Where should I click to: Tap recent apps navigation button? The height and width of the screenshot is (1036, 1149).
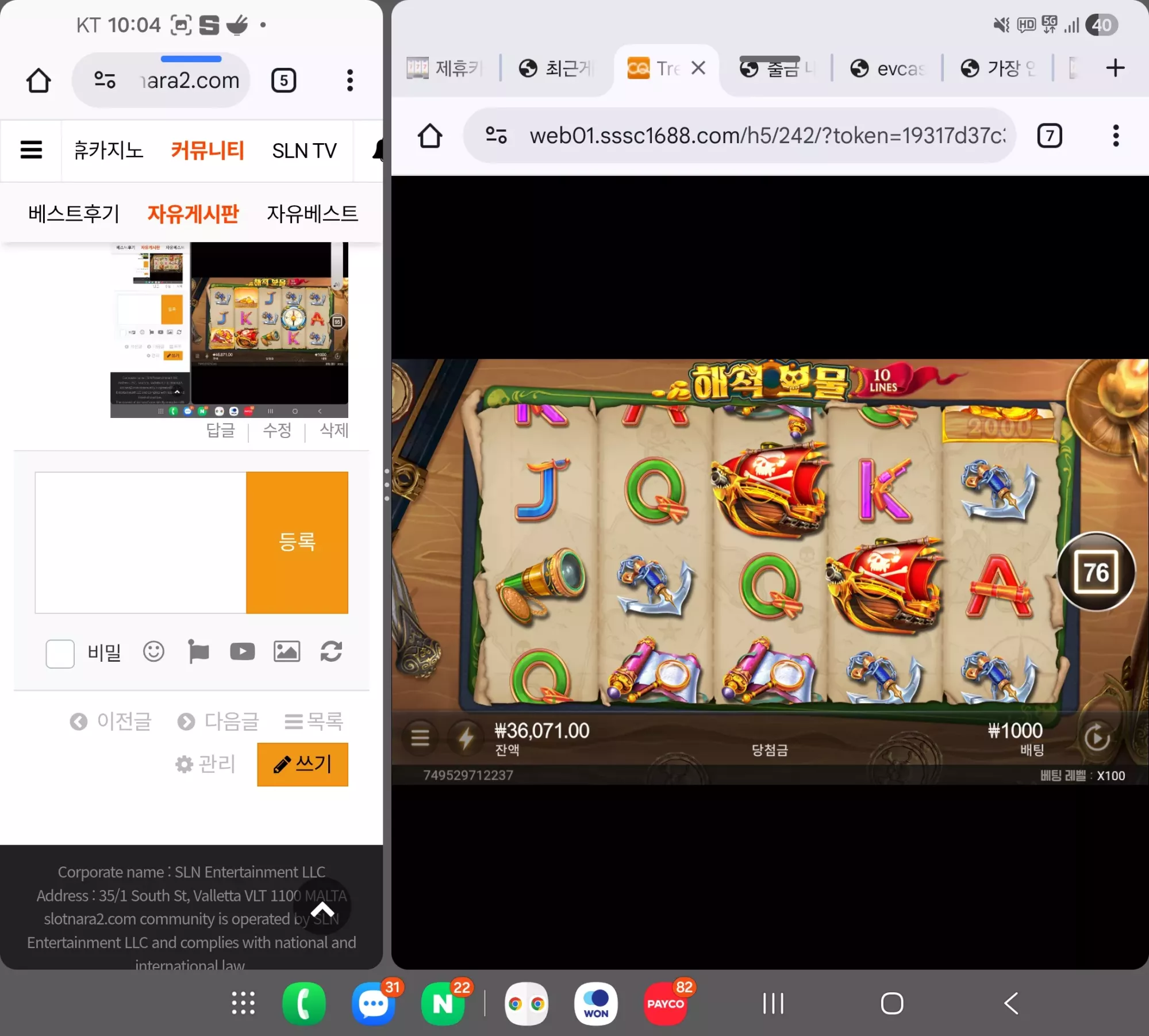pos(773,1004)
